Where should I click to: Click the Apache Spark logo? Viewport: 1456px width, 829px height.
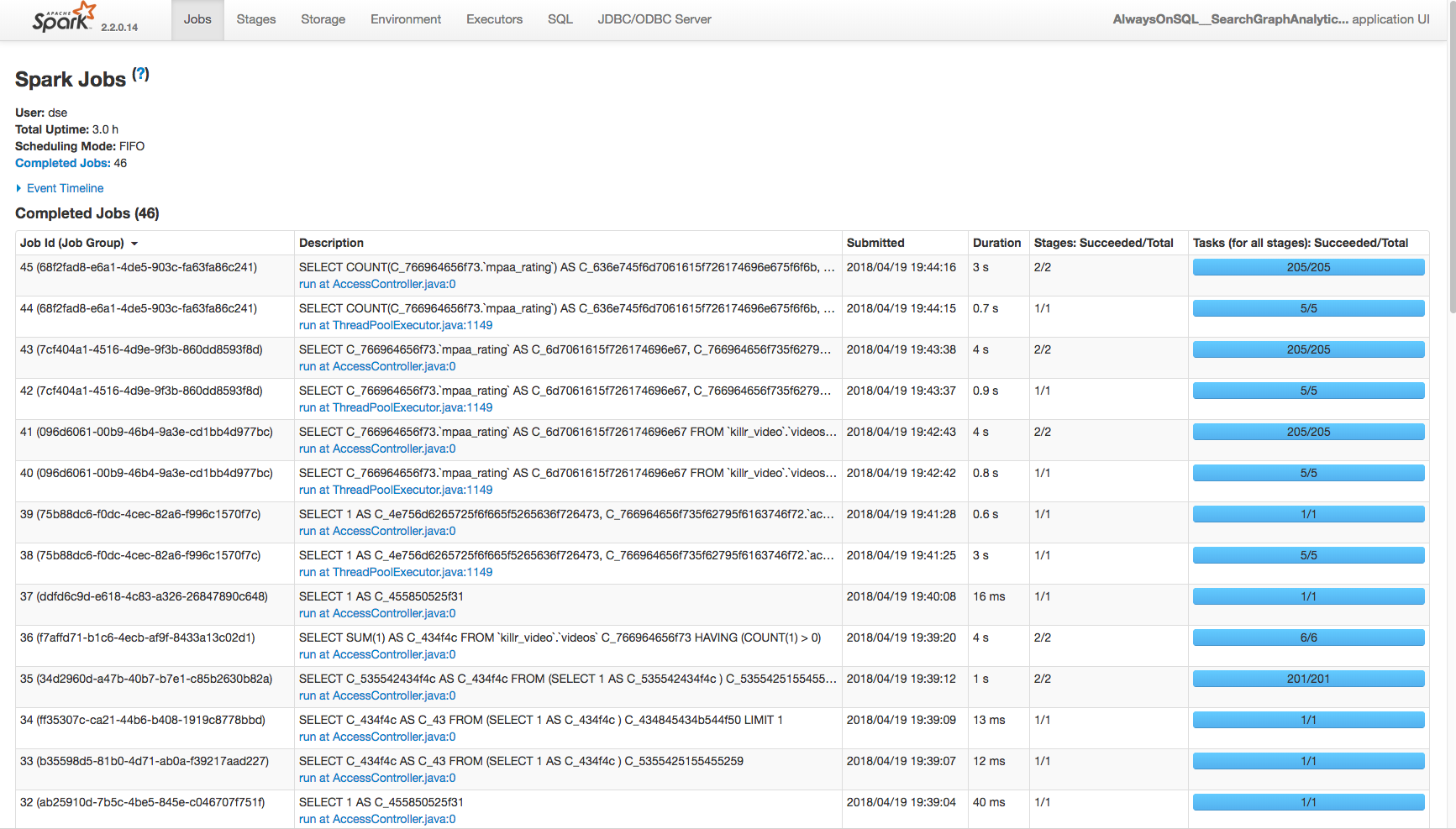64,17
